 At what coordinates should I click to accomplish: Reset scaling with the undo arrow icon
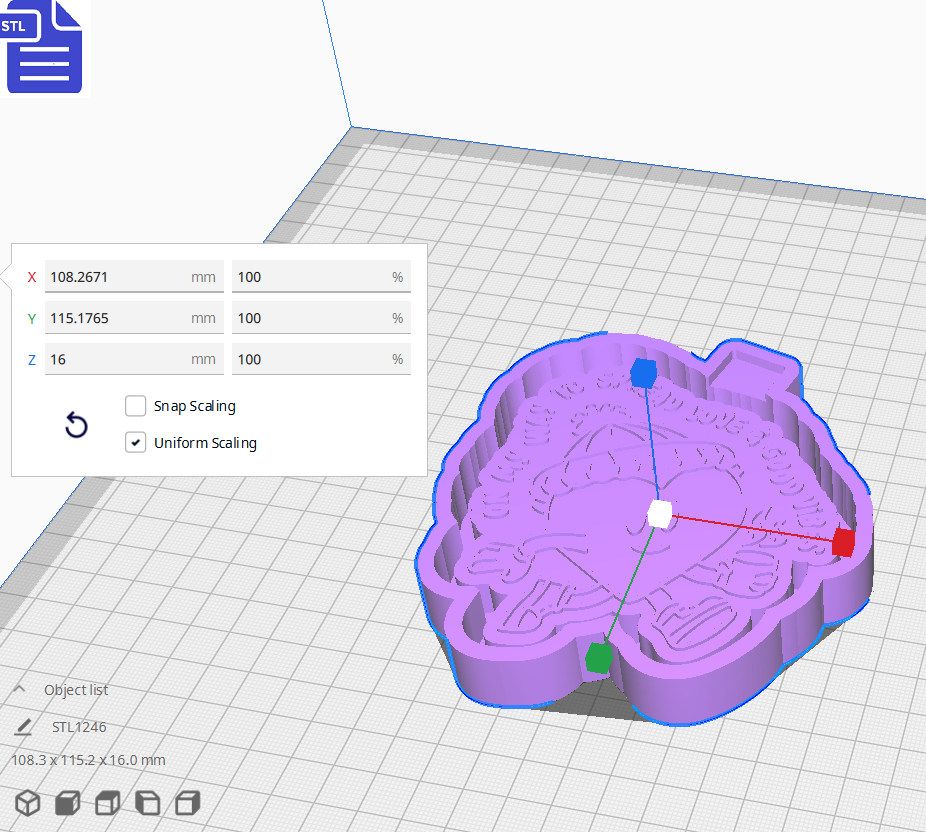[76, 425]
